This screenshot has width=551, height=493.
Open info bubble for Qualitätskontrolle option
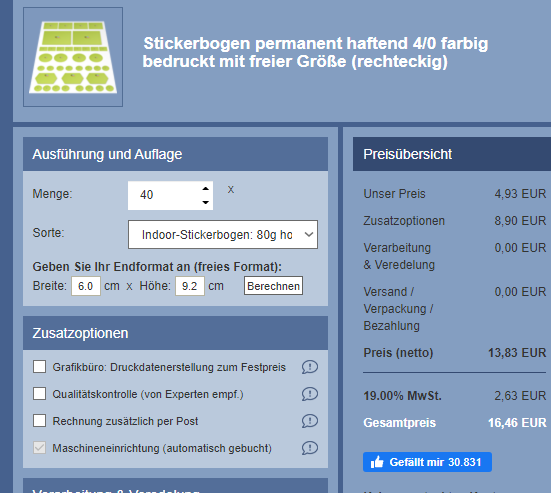point(310,394)
